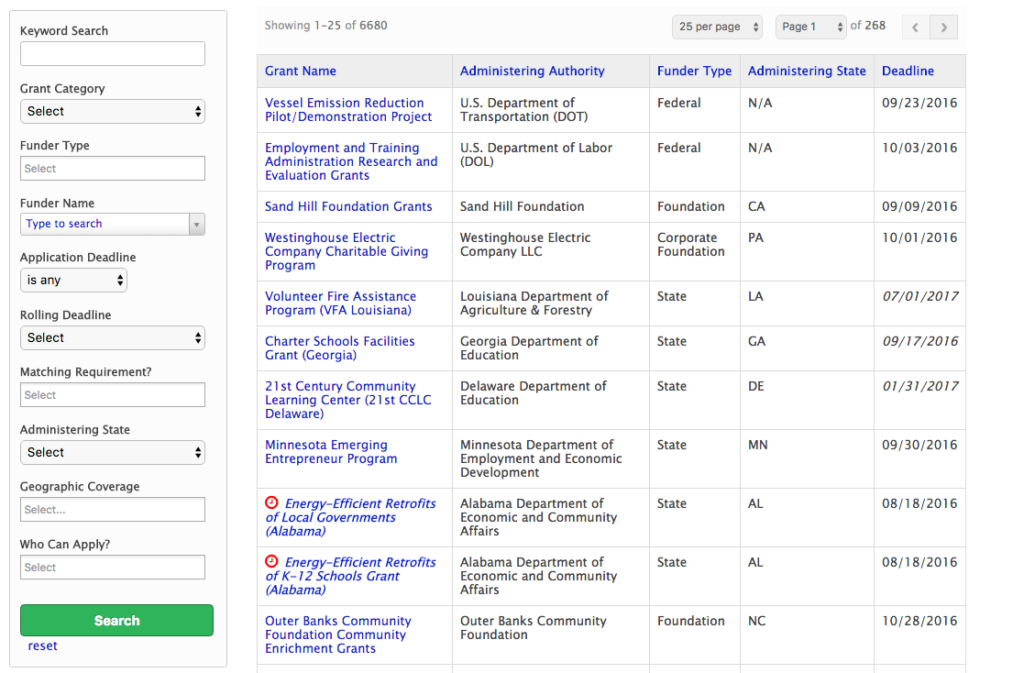The height and width of the screenshot is (673, 1024).
Task: Focus the Keyword Search field
Action: point(112,54)
